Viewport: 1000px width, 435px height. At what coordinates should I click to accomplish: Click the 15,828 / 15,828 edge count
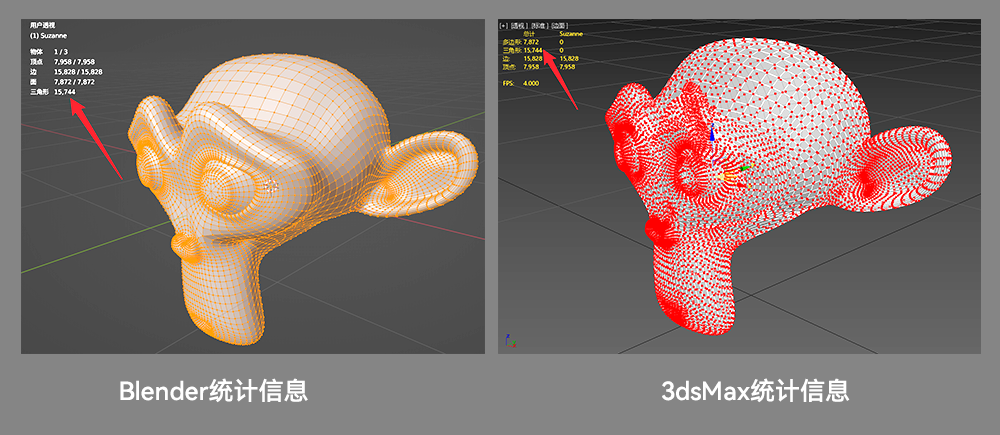(x=78, y=72)
